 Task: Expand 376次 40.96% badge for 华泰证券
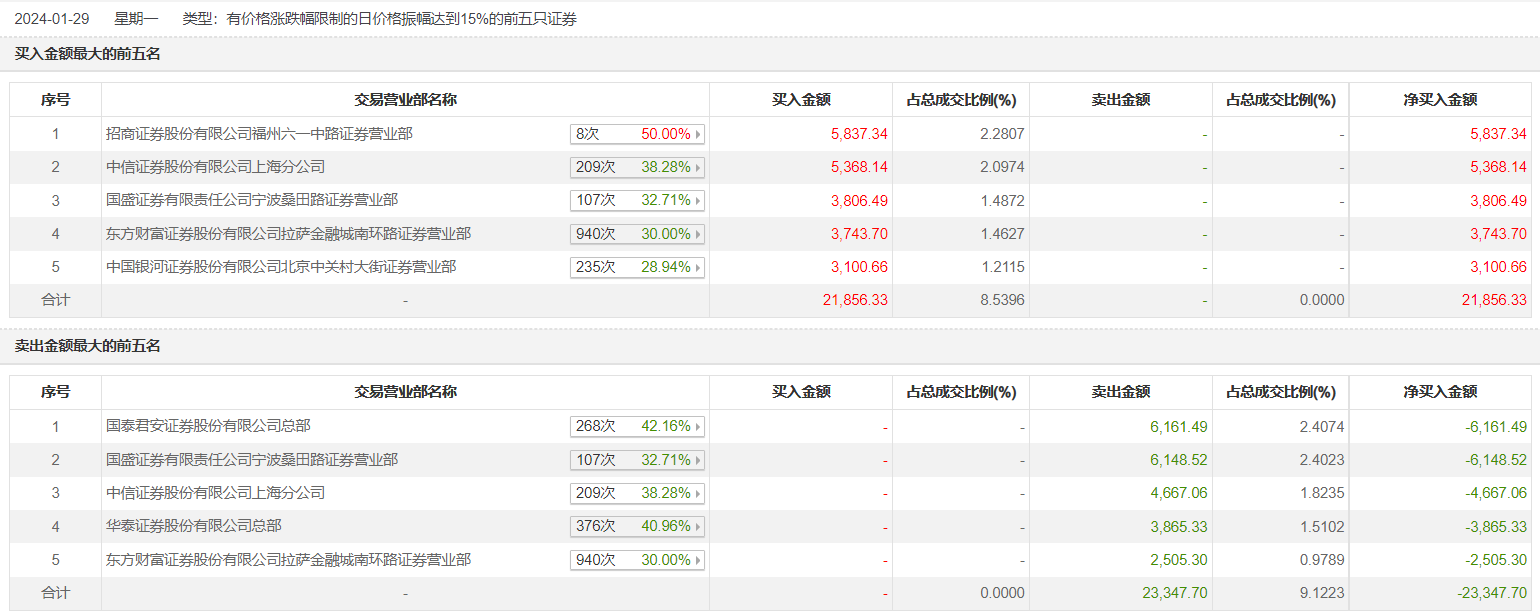637,526
